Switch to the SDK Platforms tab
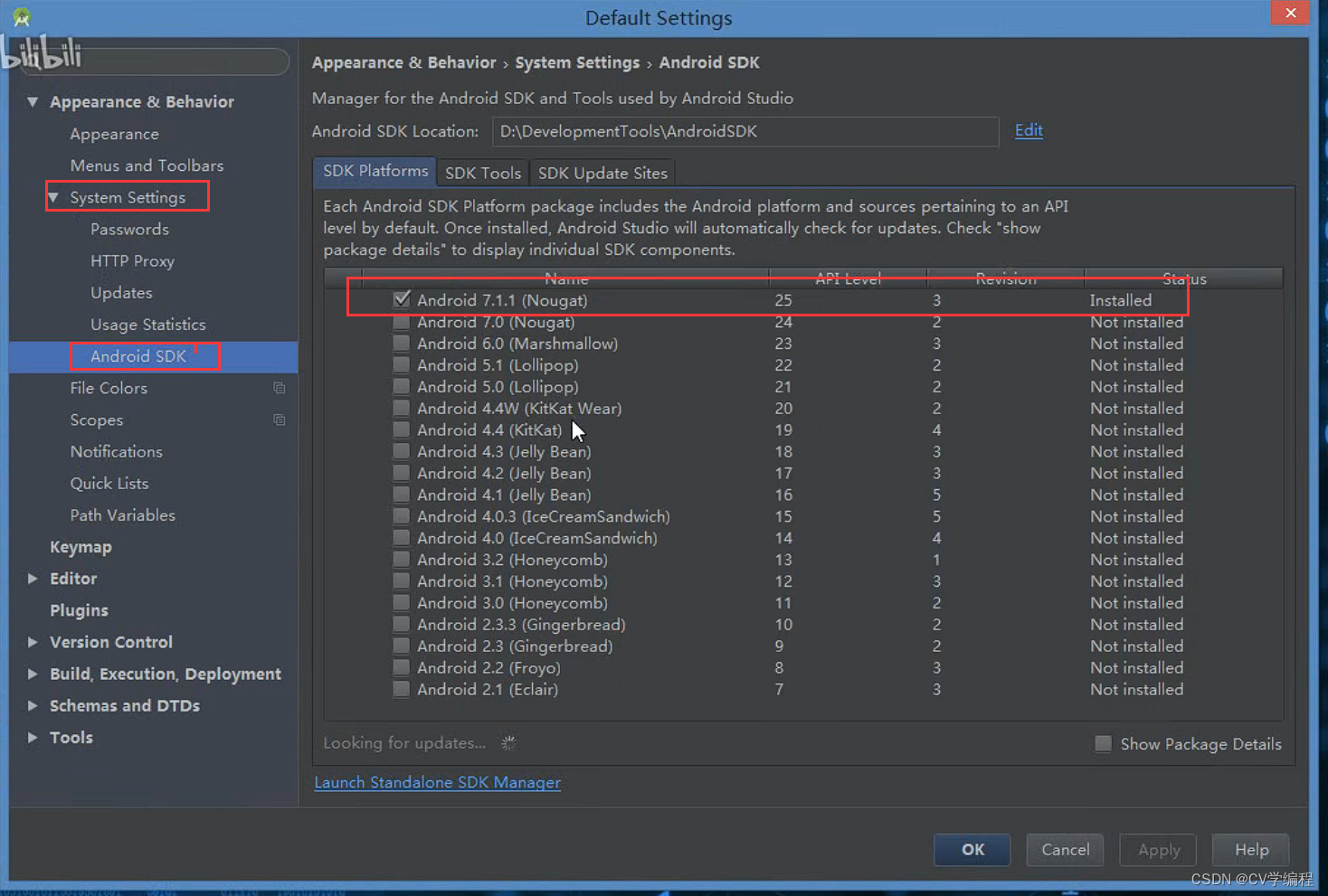 pyautogui.click(x=375, y=171)
